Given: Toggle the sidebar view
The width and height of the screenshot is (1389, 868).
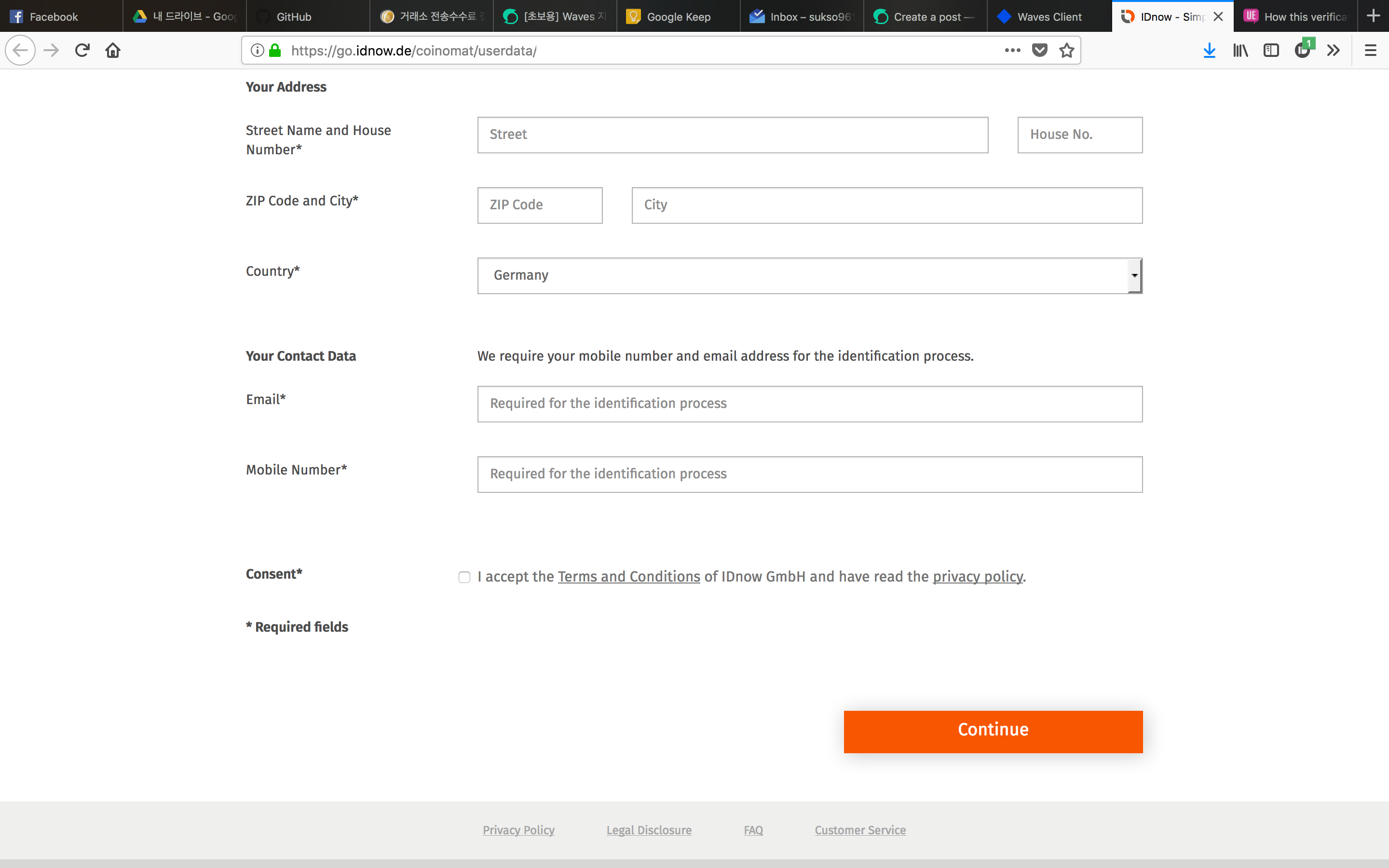Looking at the screenshot, I should 1271,51.
